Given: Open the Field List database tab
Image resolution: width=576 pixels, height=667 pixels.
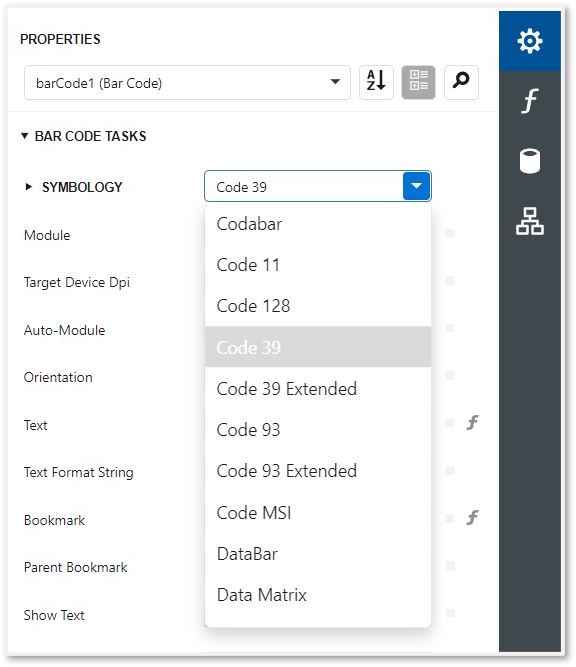Looking at the screenshot, I should tap(530, 161).
